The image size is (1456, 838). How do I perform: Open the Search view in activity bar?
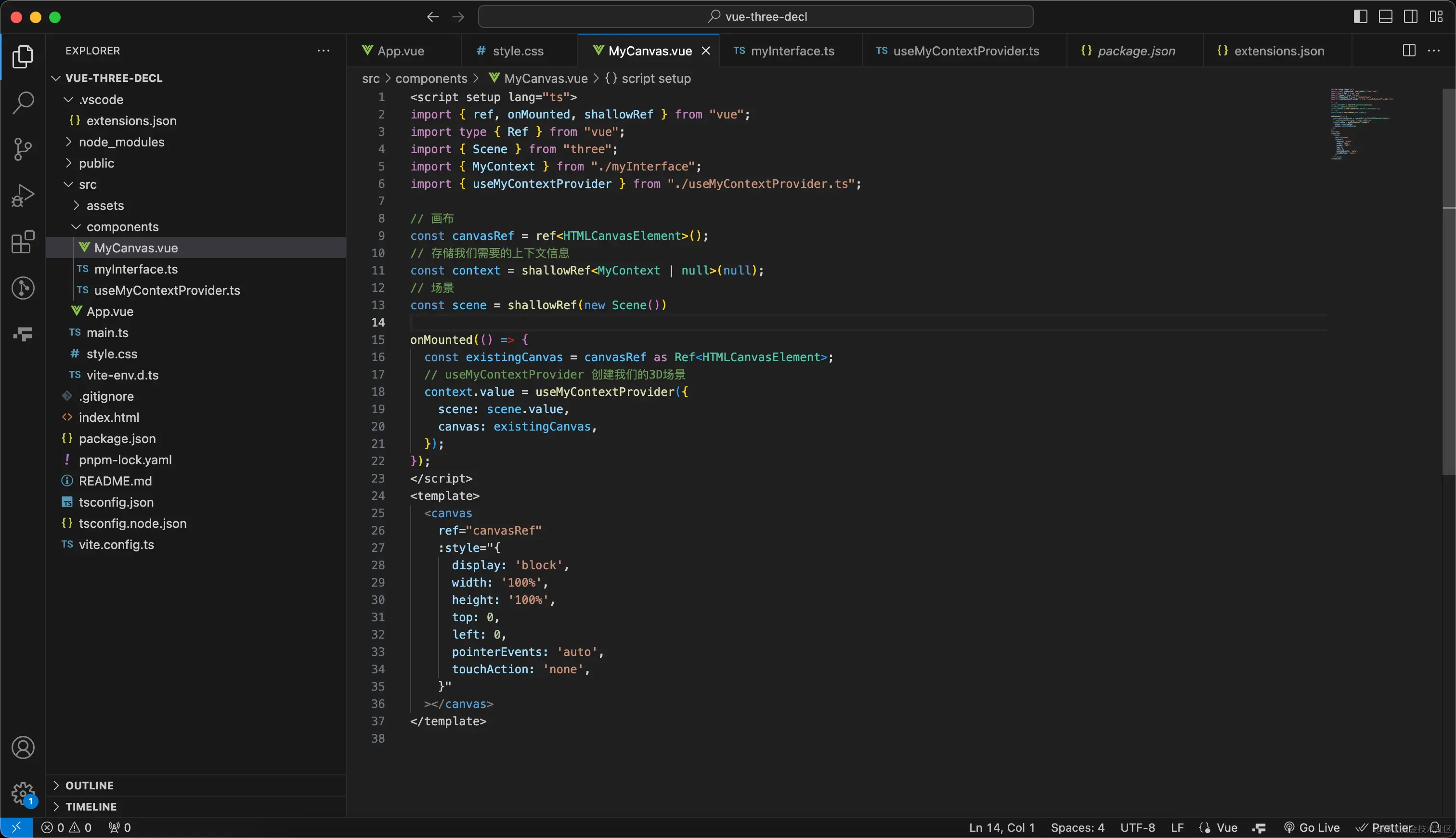[23, 103]
